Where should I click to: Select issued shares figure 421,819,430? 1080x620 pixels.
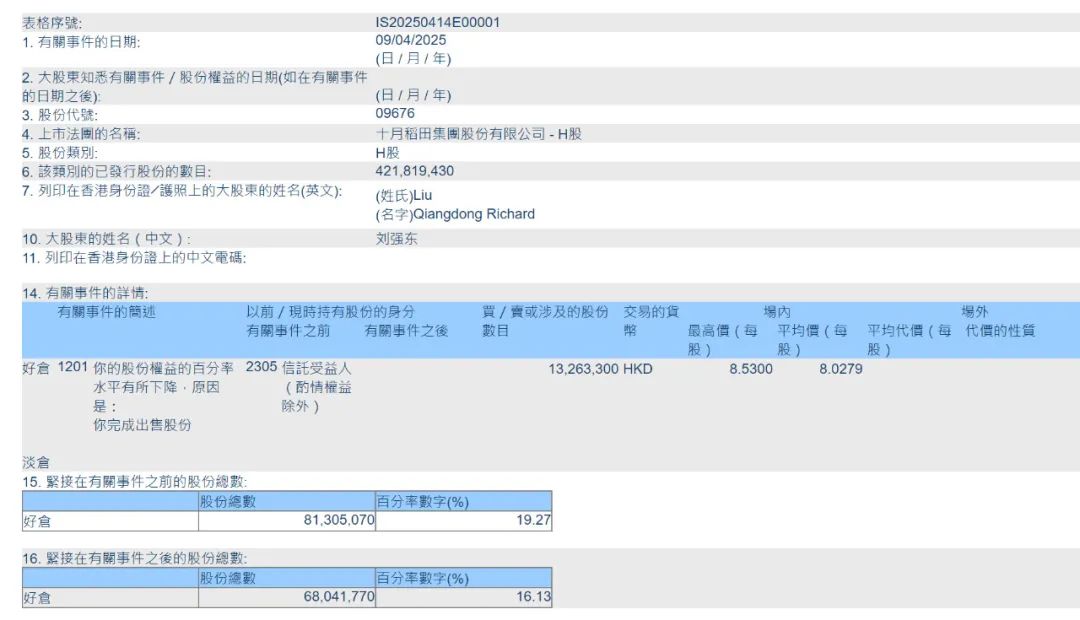point(415,171)
